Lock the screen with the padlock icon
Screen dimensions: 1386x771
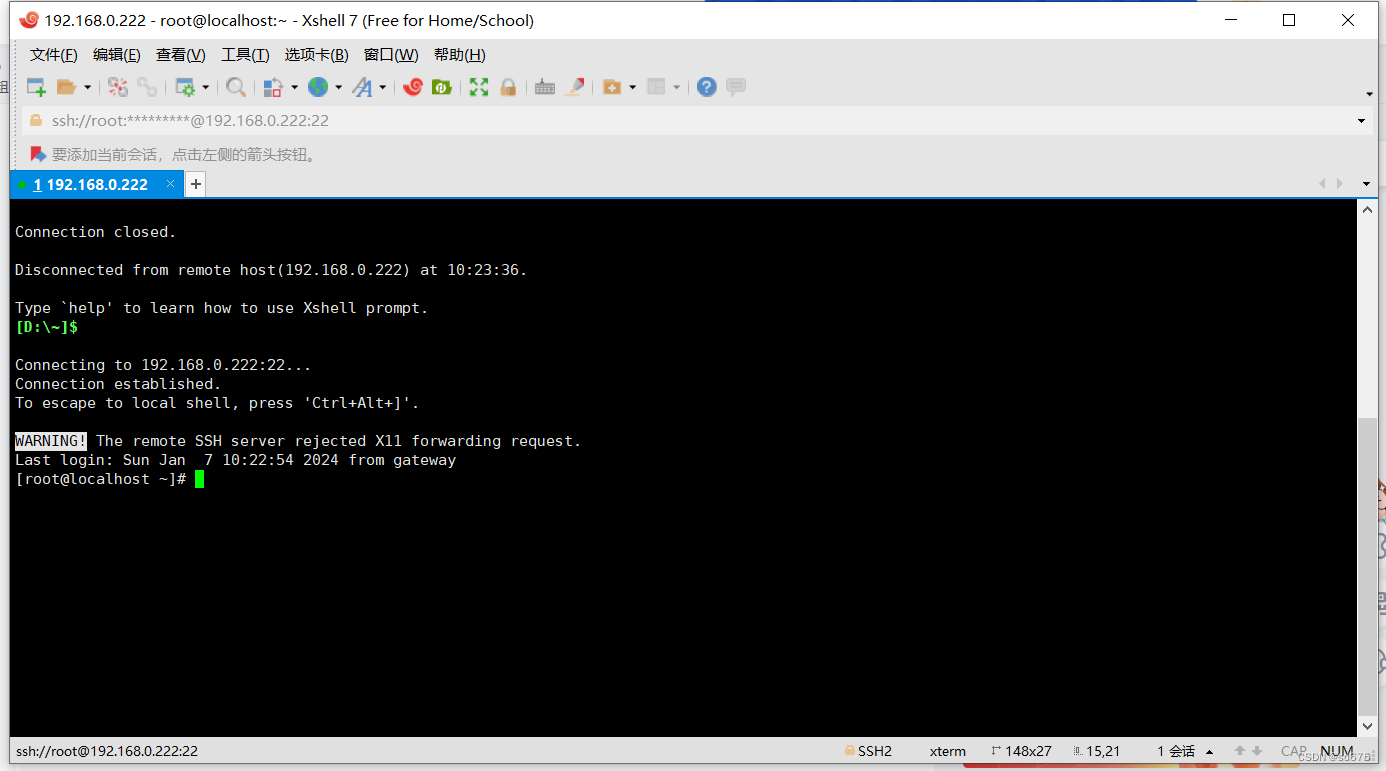(x=508, y=87)
